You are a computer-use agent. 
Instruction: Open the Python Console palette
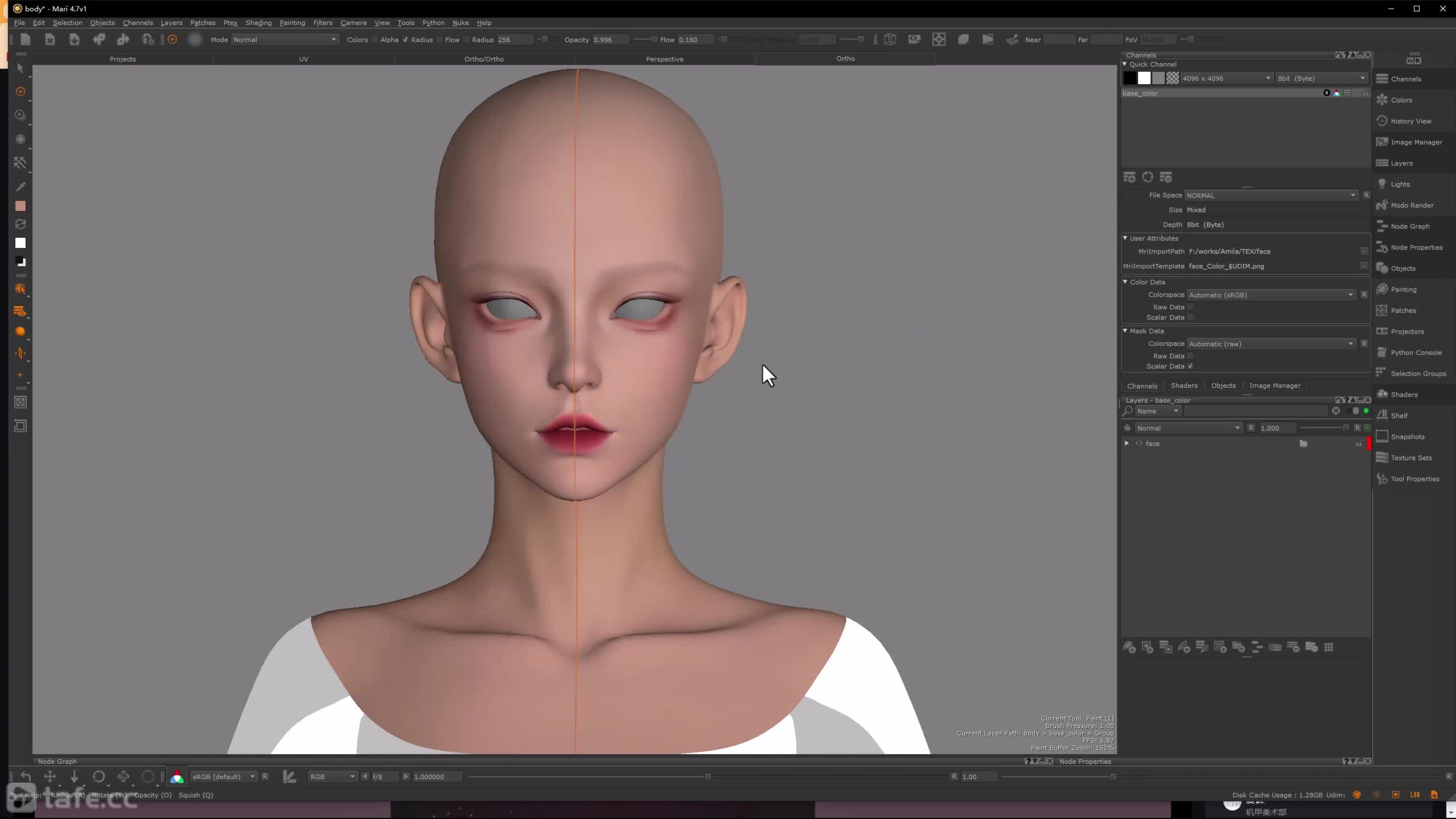1416,353
